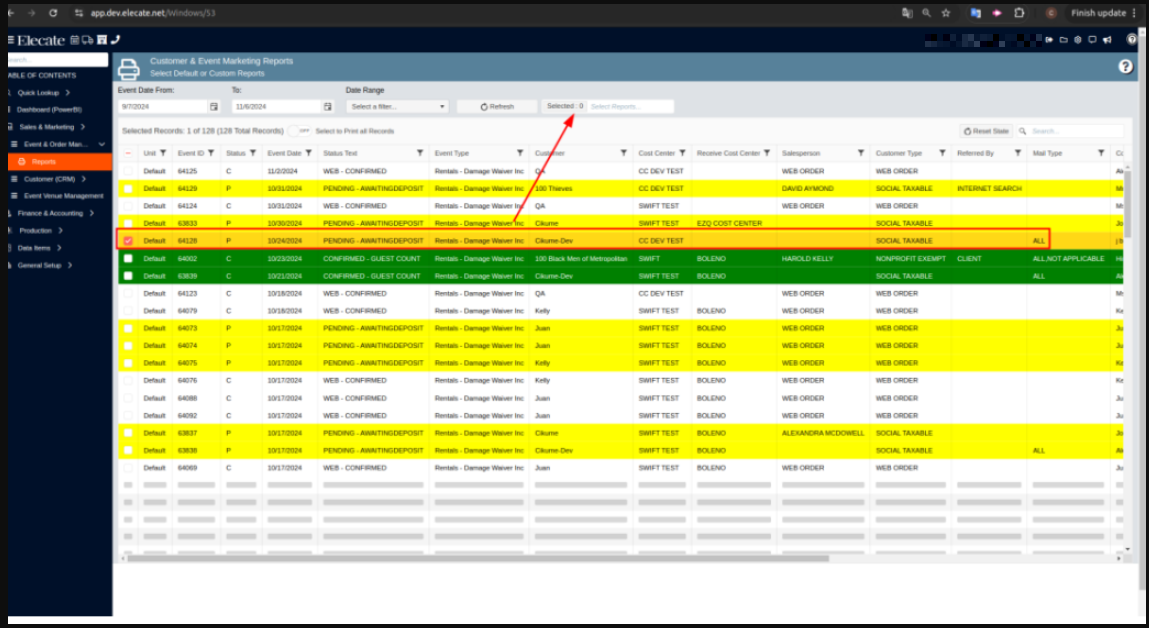Collapse the Event & Order Management section
This screenshot has height=628, width=1149.
(102, 144)
